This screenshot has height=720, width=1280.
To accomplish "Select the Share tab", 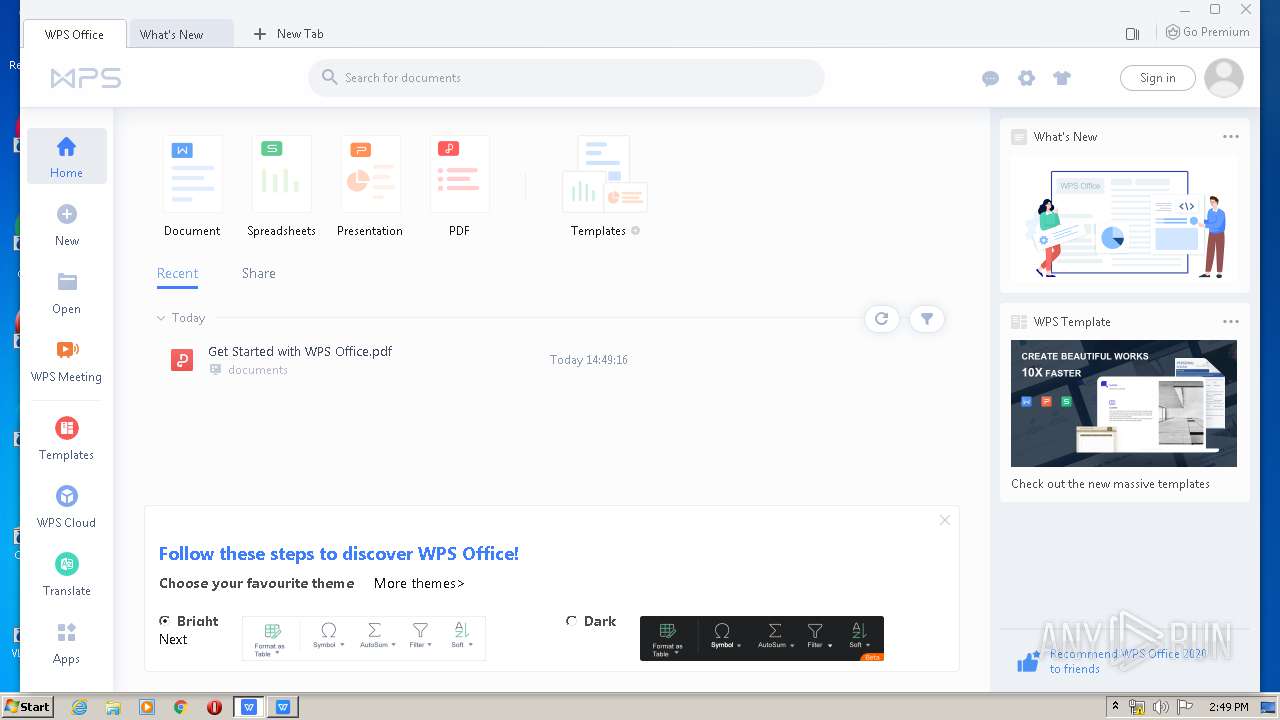I will pos(258,274).
